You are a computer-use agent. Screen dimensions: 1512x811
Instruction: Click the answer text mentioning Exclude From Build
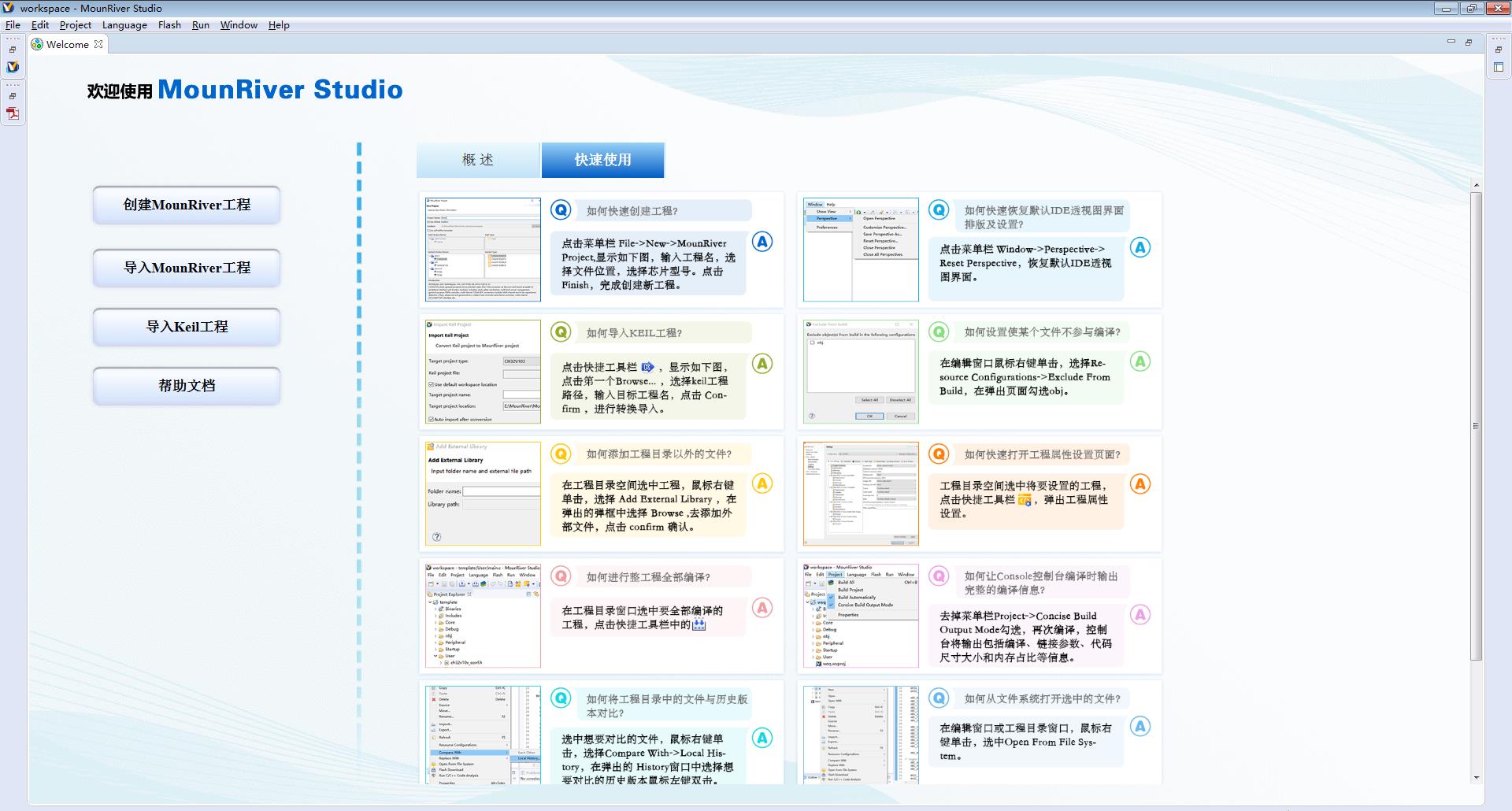pyautogui.click(x=1025, y=377)
